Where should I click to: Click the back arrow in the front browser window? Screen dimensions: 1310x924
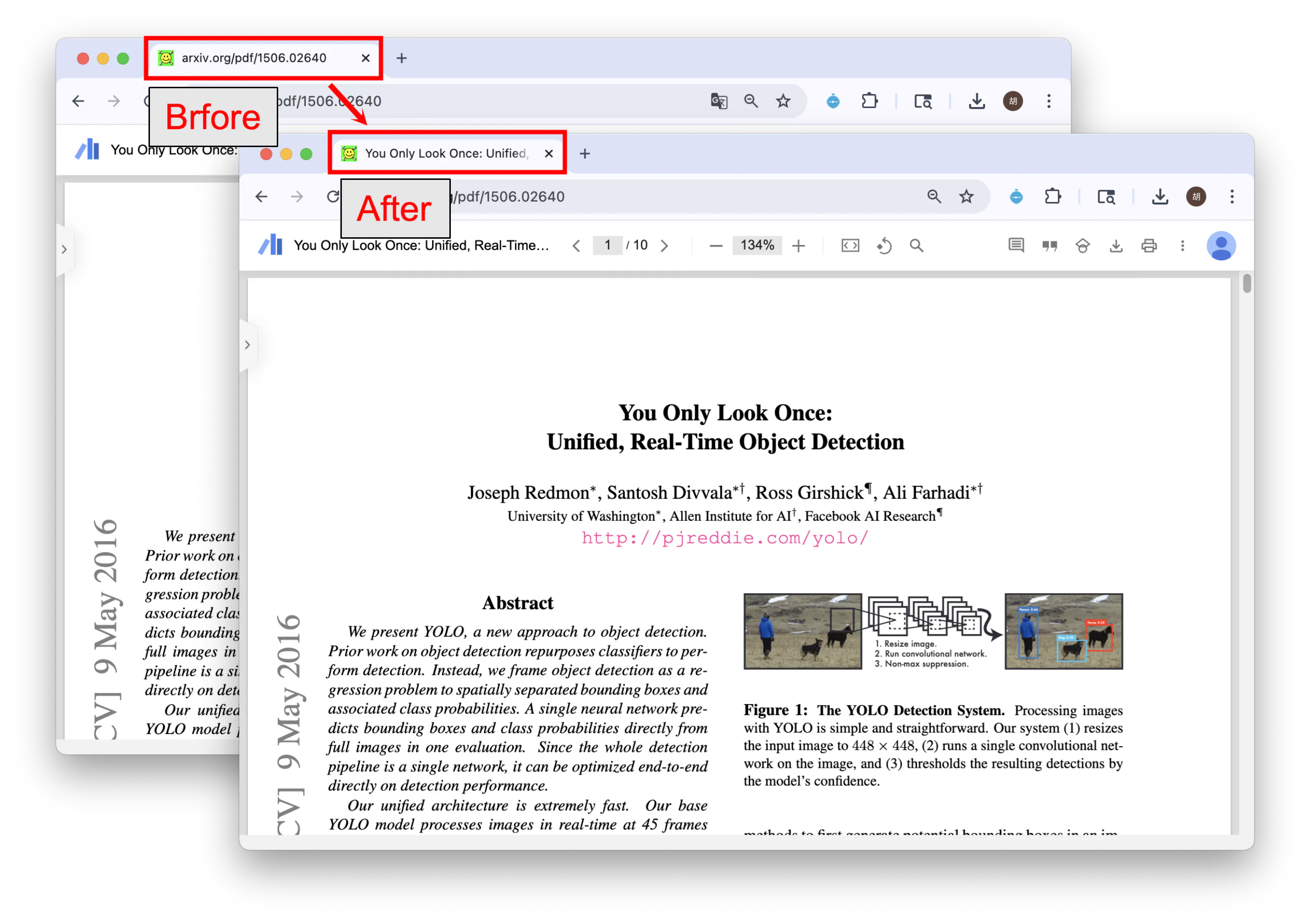coord(261,197)
